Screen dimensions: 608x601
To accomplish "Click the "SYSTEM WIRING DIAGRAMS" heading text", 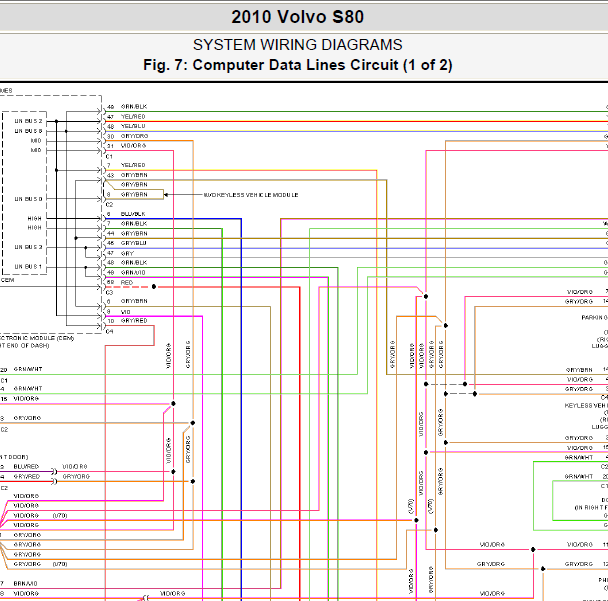I will click(x=297, y=45).
